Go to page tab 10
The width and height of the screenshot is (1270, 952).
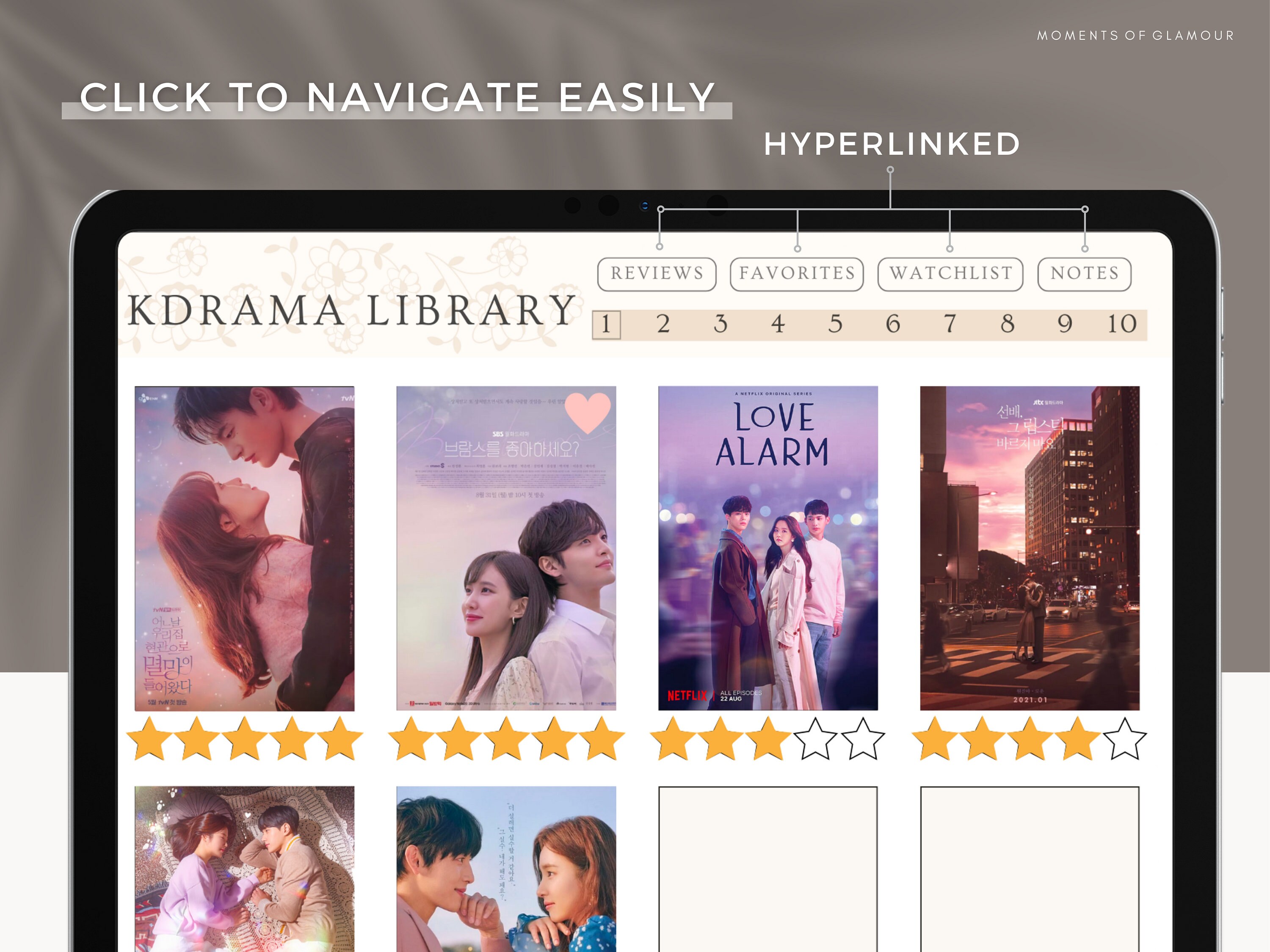pos(1122,324)
